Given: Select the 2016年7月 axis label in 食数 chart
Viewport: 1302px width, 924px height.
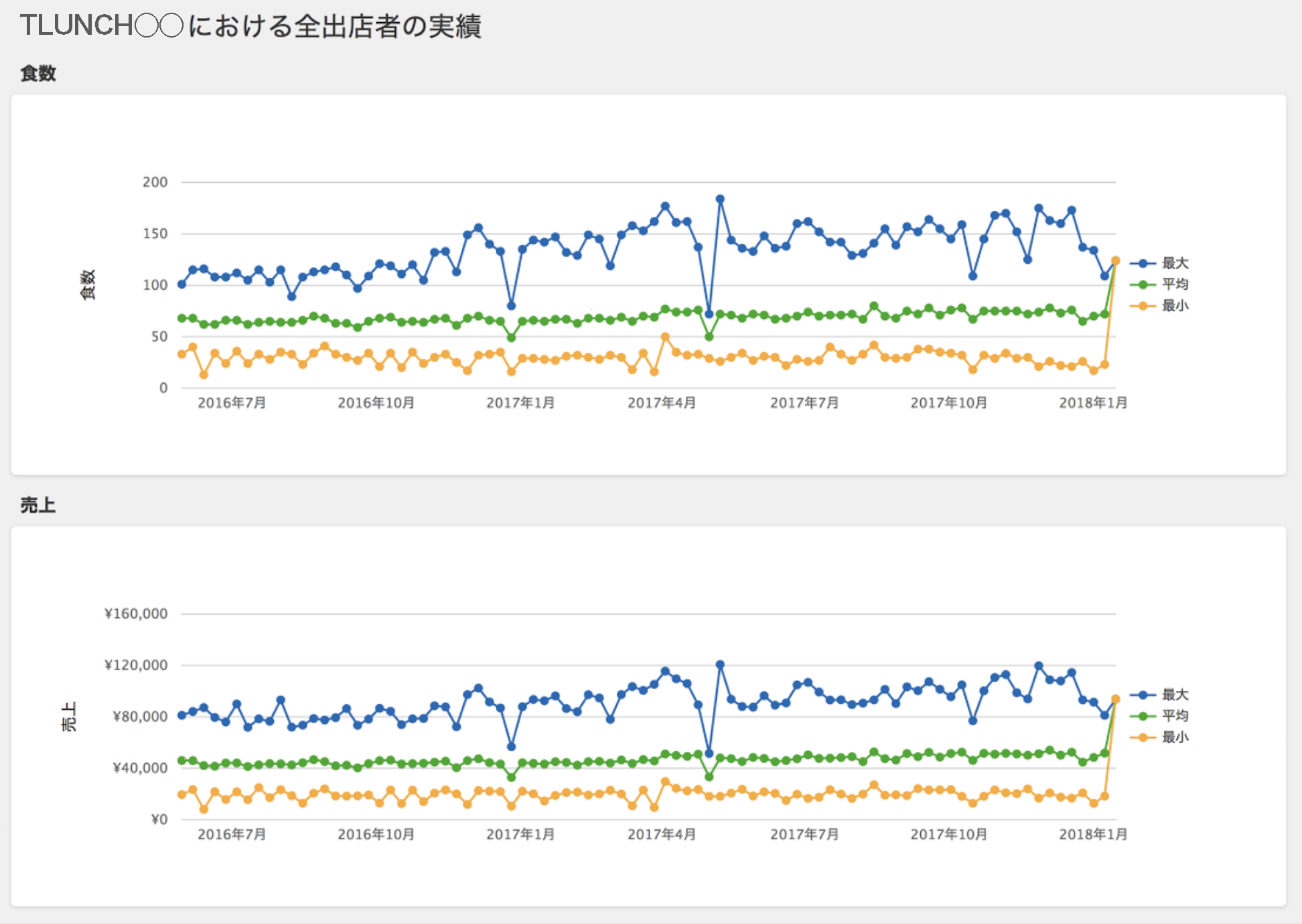Looking at the screenshot, I should [x=232, y=403].
